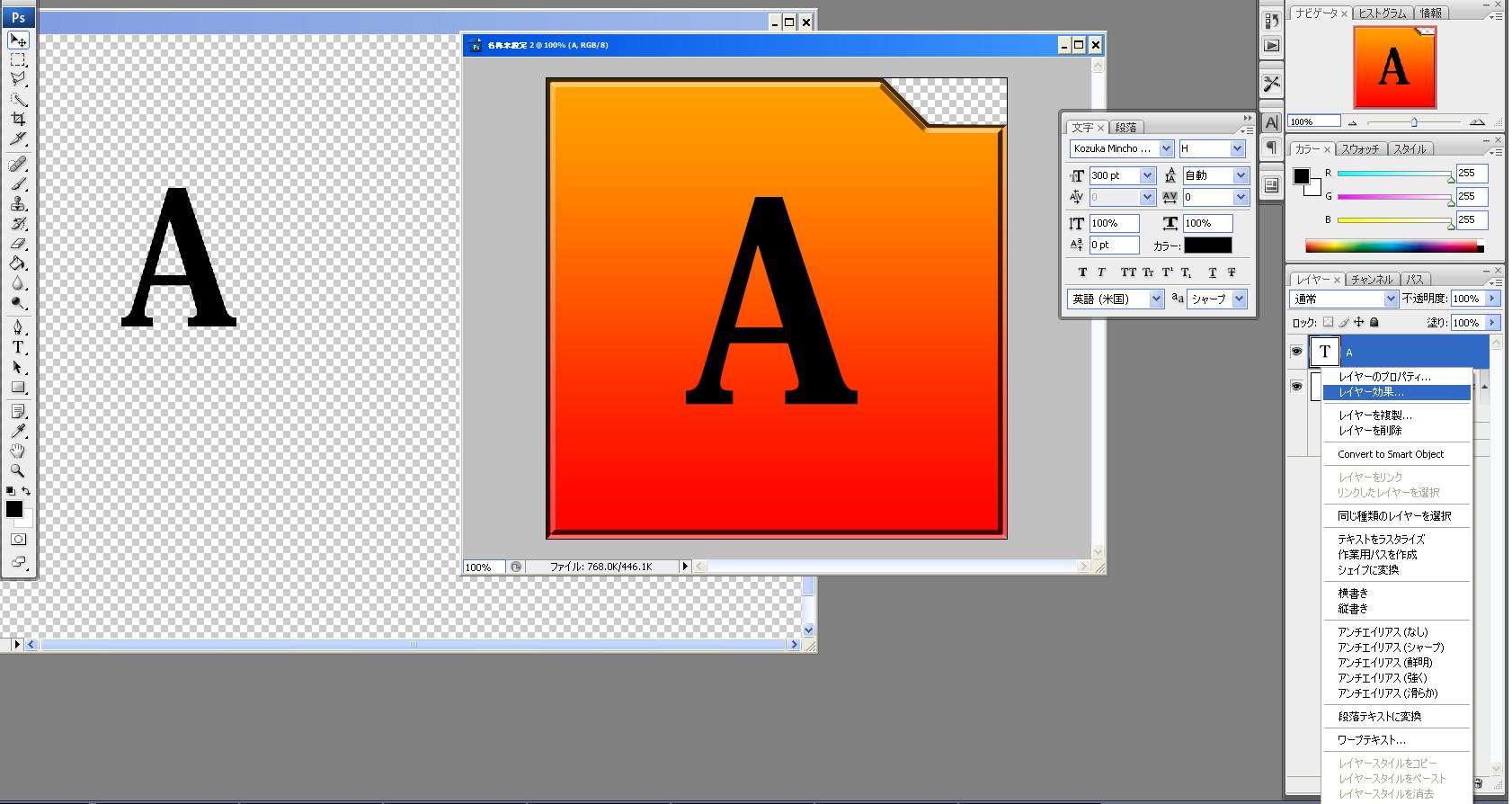Toggle Underline text style

pos(1213,272)
